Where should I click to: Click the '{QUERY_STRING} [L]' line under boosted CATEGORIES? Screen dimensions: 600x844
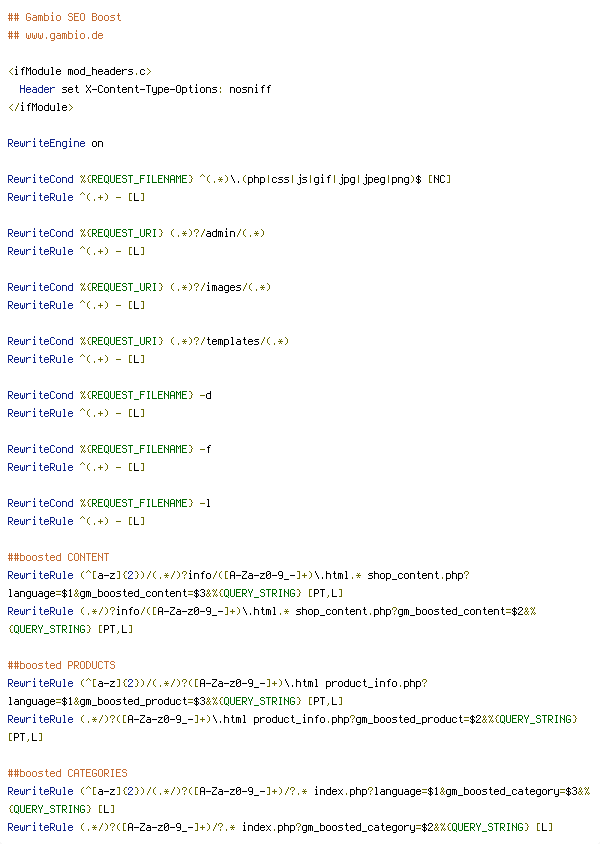61,809
